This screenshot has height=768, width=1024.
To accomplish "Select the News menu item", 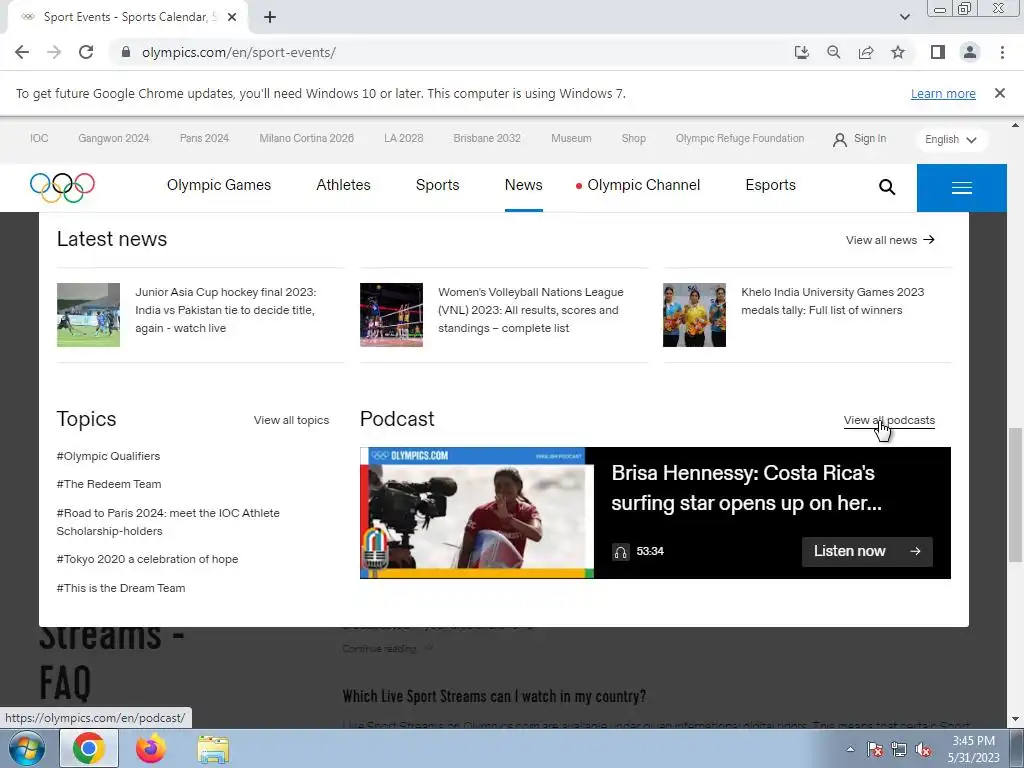I will (x=523, y=185).
